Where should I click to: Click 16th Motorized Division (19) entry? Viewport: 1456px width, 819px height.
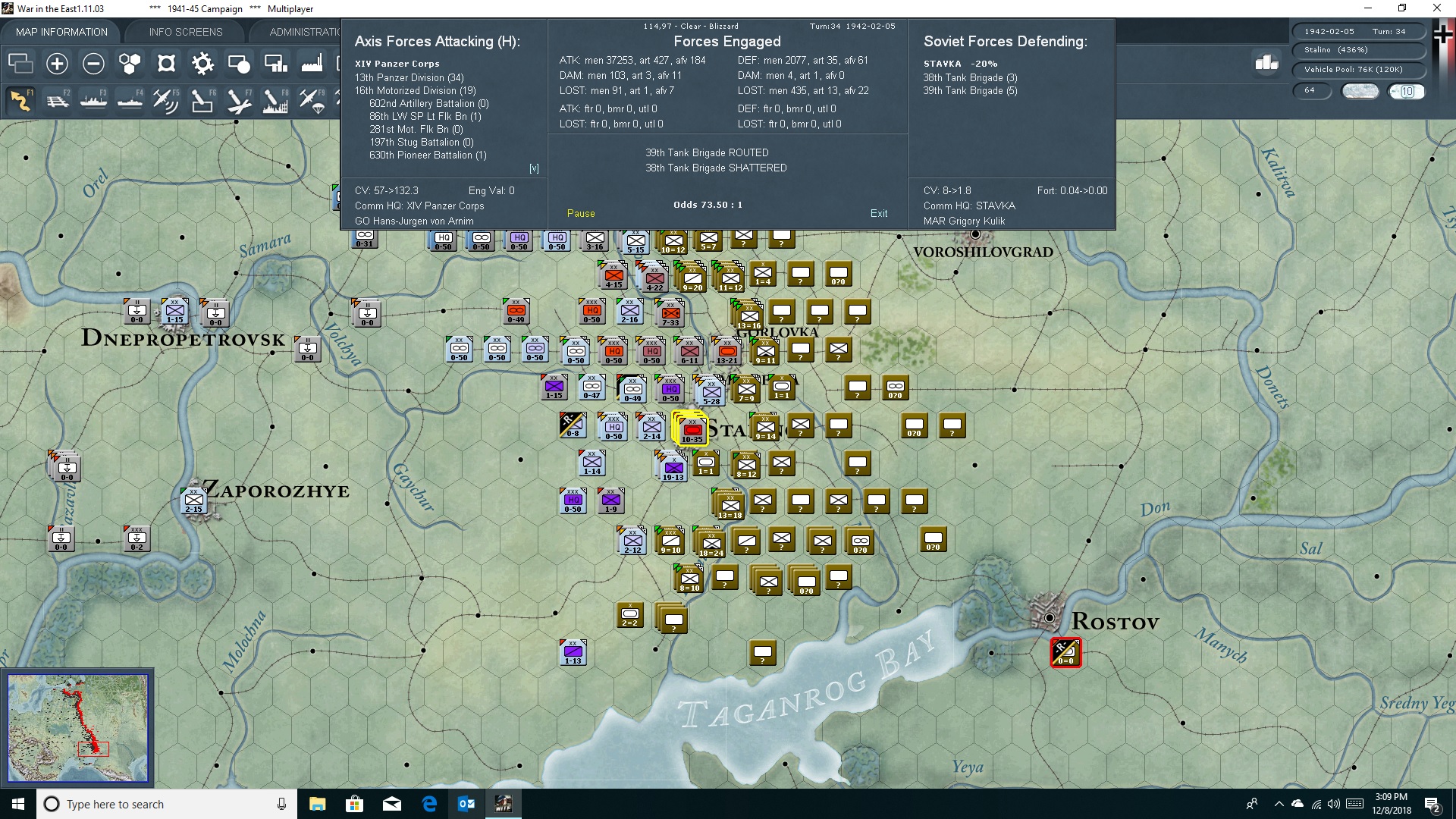click(416, 90)
